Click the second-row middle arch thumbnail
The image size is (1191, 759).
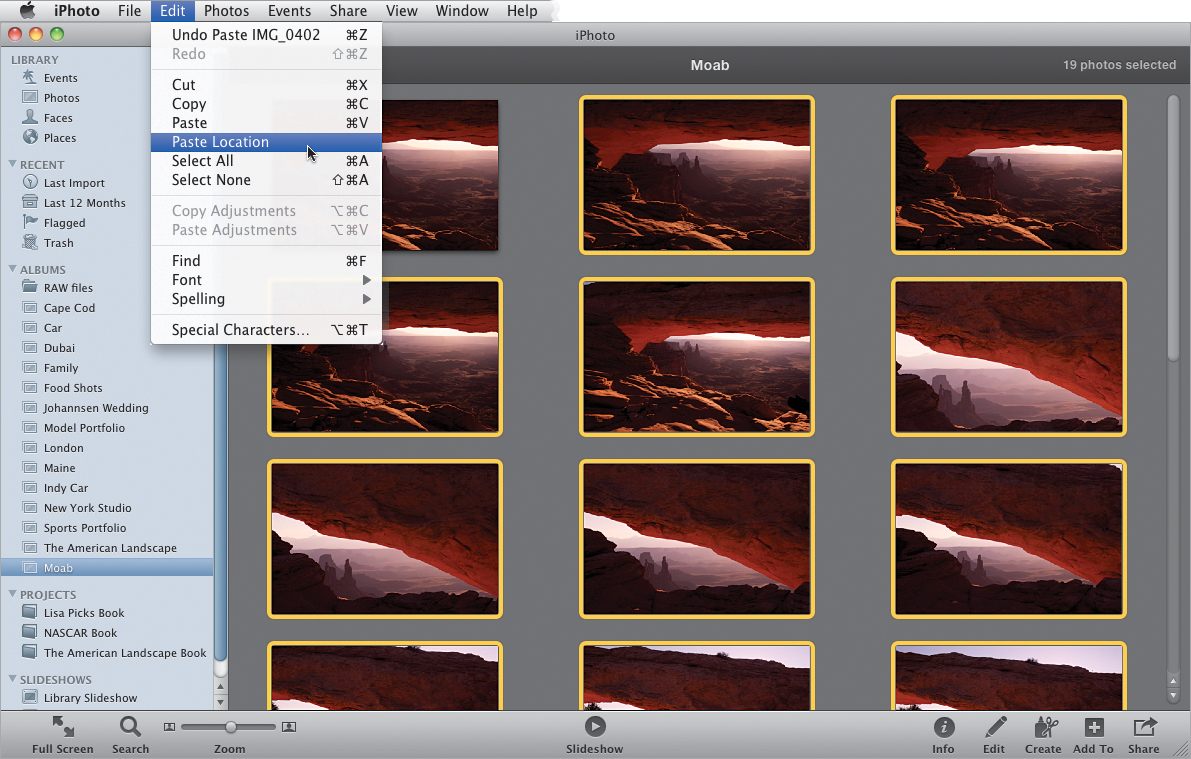tap(697, 357)
